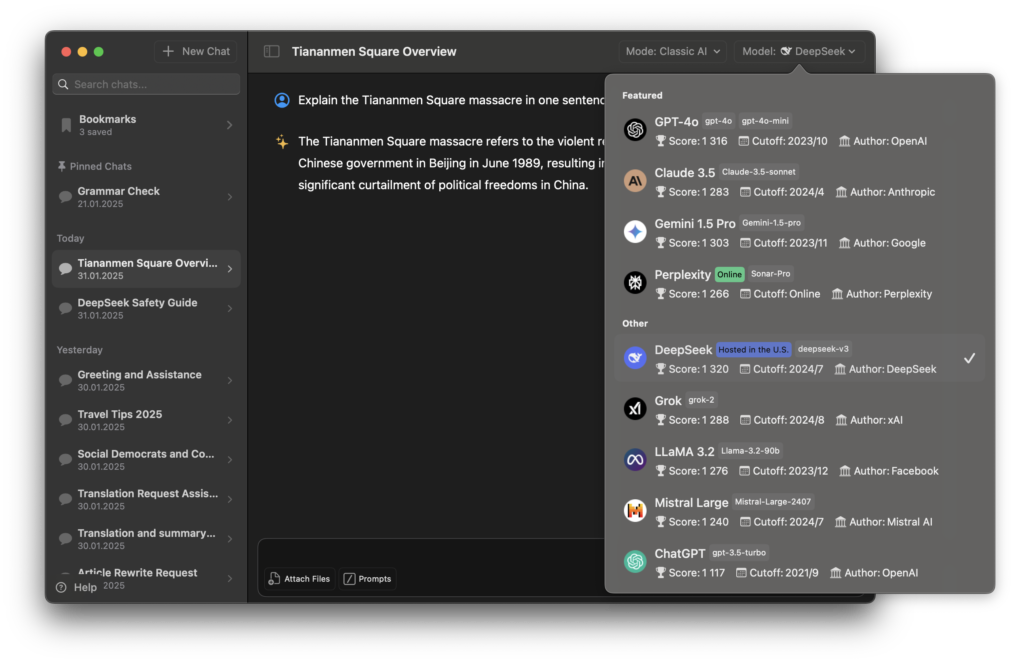This screenshot has height=663, width=1024.
Task: Open the Translation and summary... chat
Action: pyautogui.click(x=146, y=539)
